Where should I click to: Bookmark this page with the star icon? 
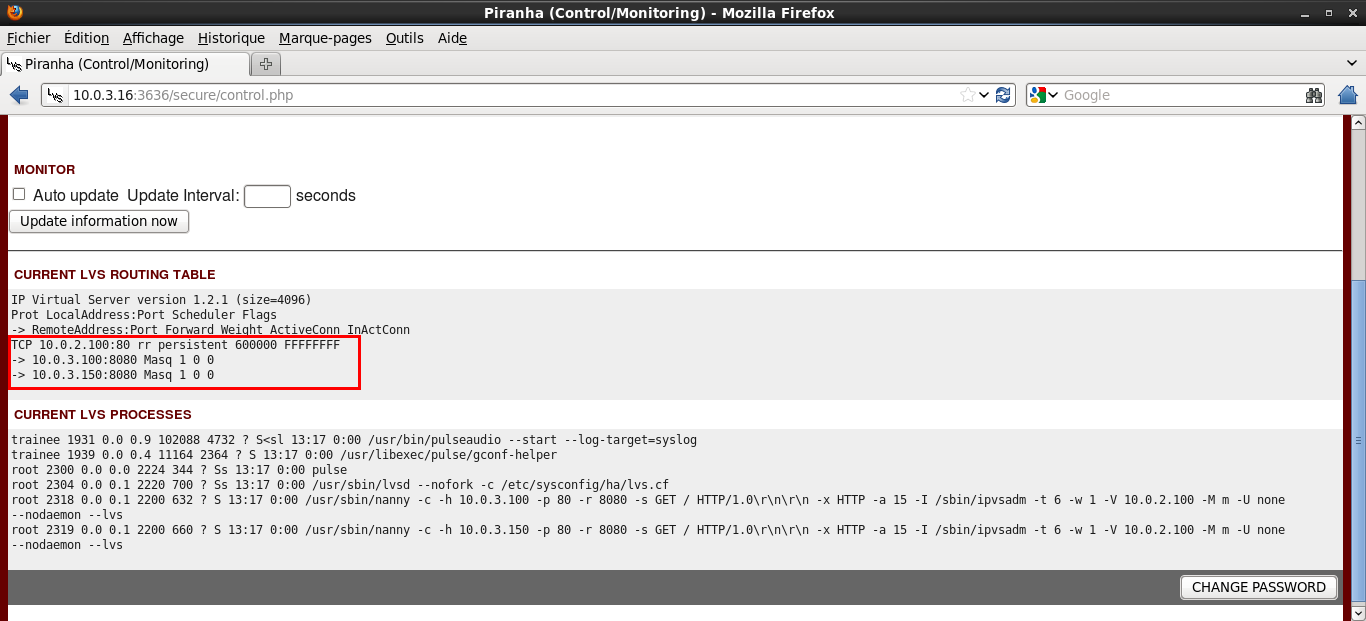point(967,95)
